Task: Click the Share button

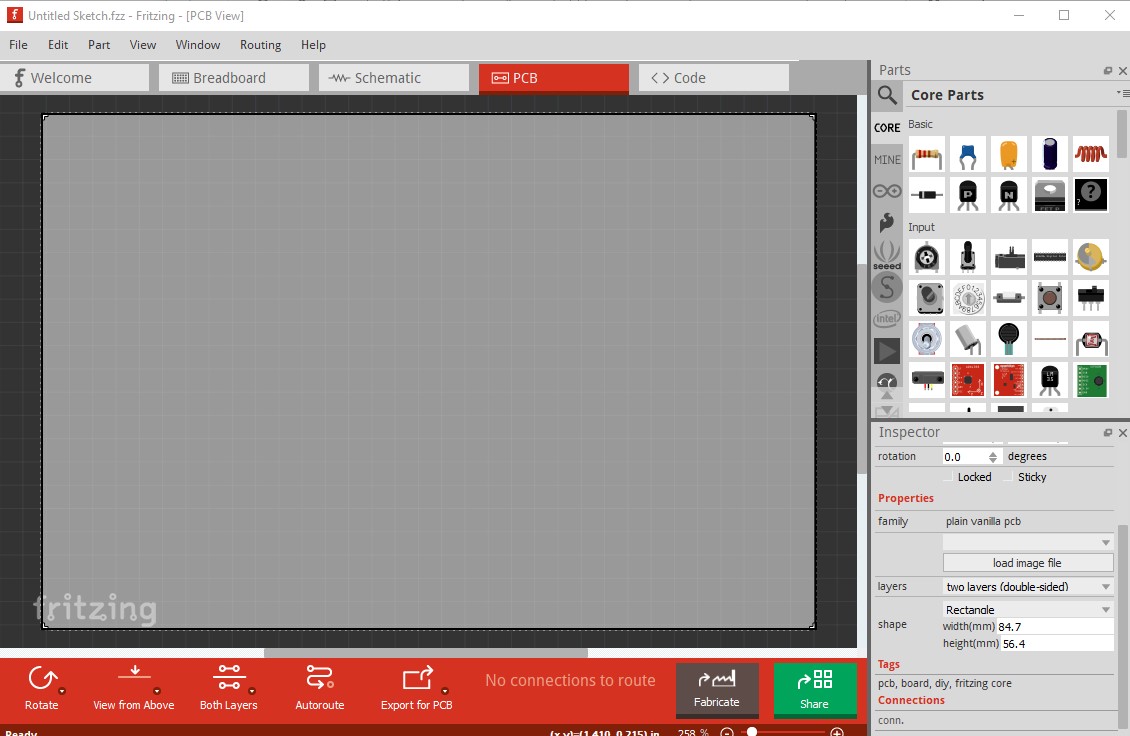Action: tap(815, 690)
